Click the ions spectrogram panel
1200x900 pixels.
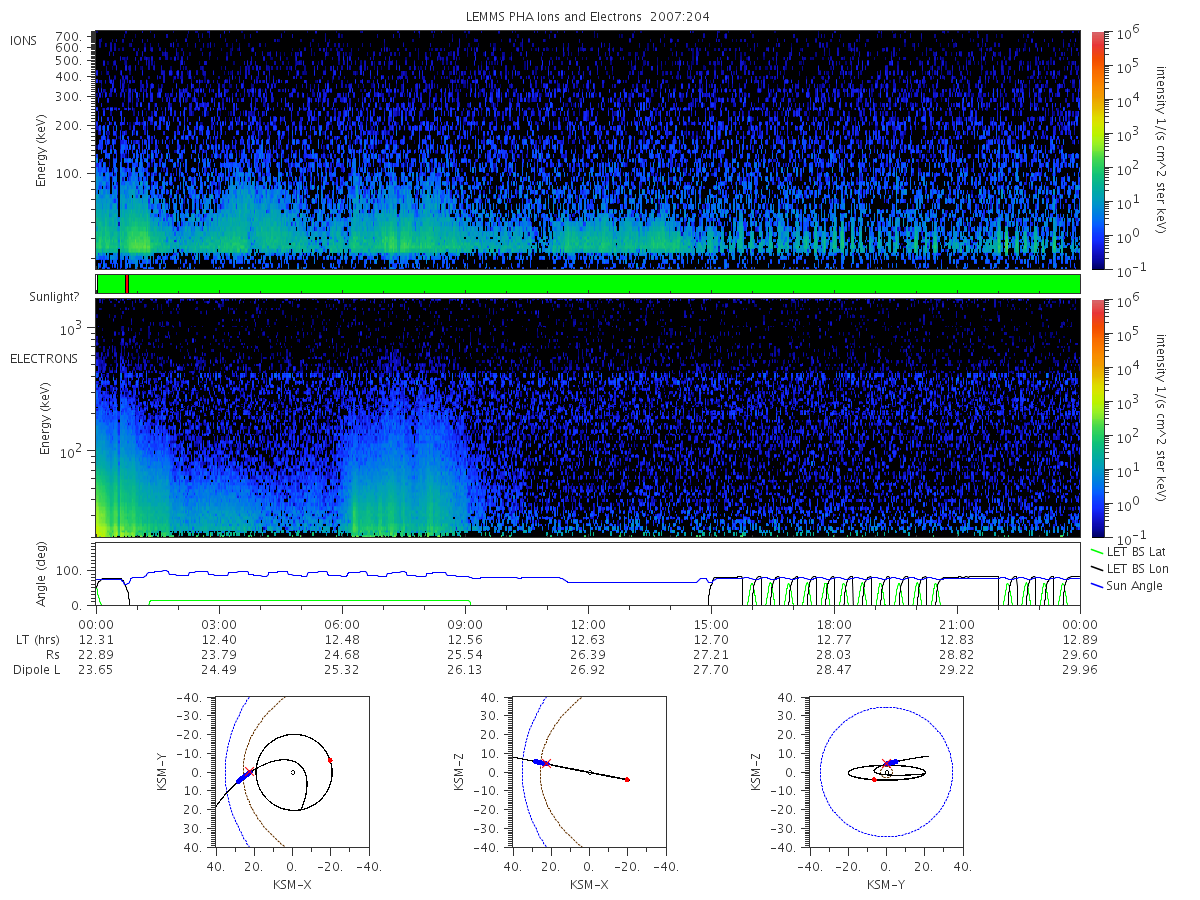[x=588, y=150]
